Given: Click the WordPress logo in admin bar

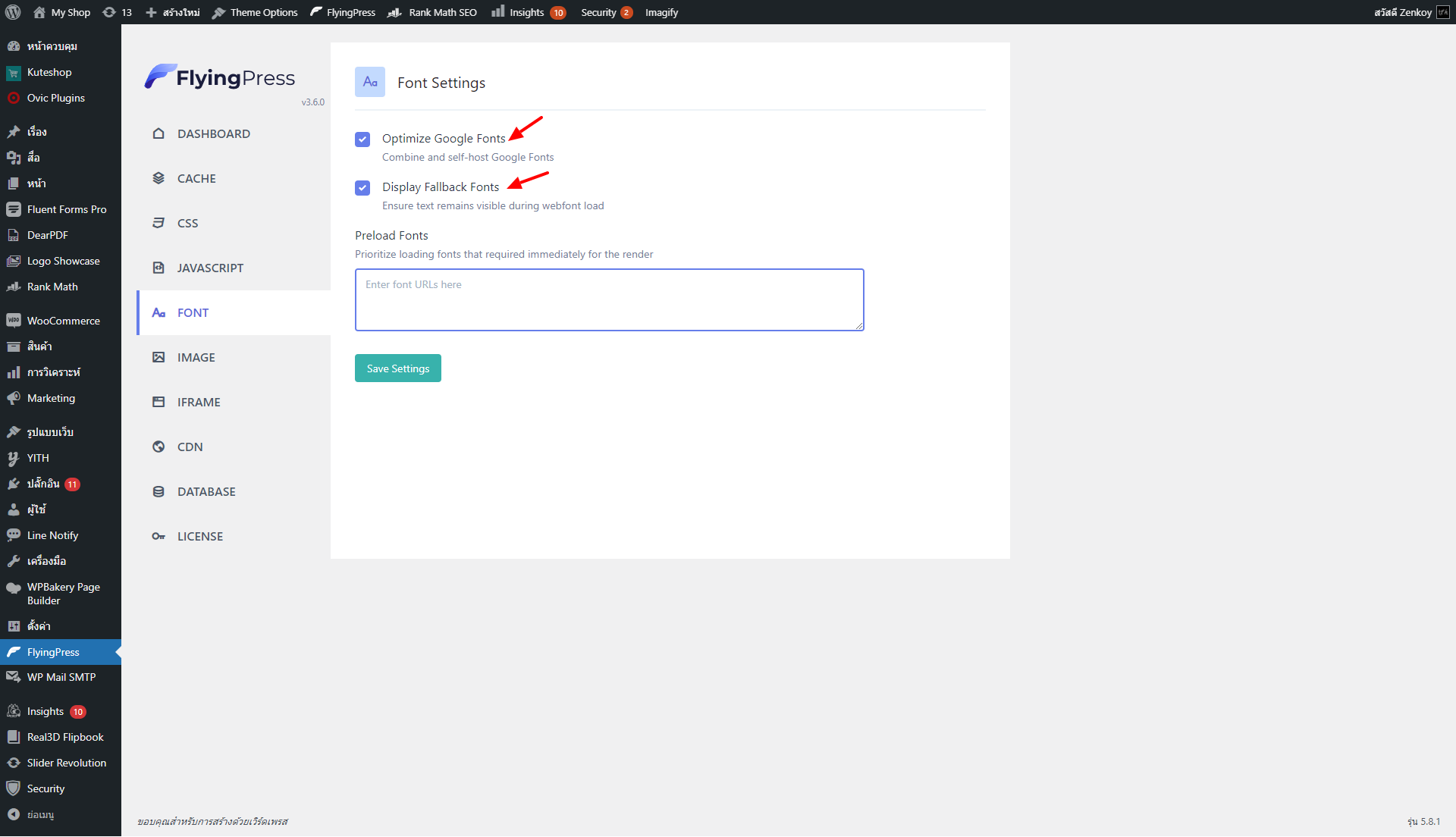Looking at the screenshot, I should (13, 12).
